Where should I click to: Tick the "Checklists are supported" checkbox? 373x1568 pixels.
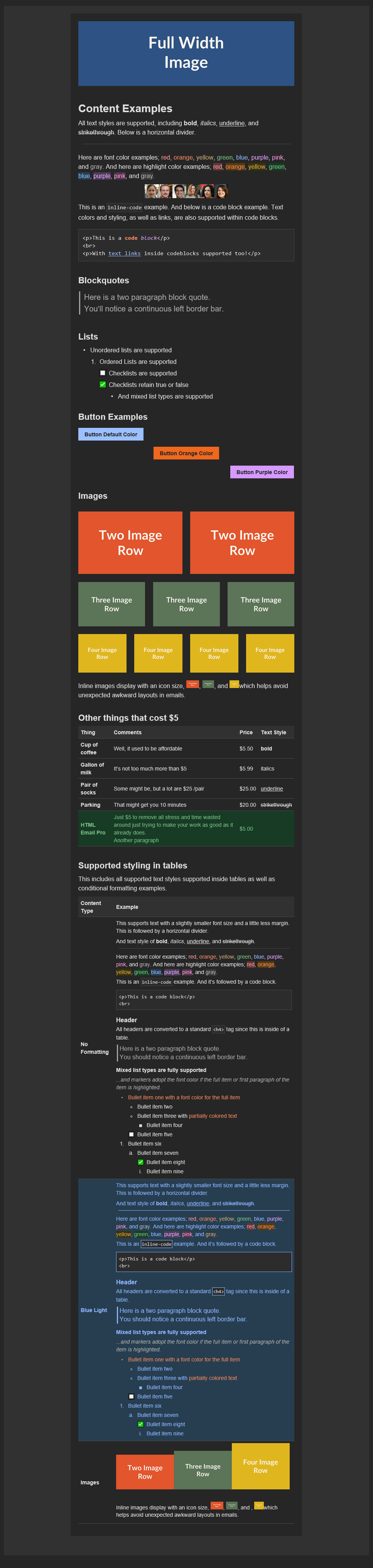102,373
